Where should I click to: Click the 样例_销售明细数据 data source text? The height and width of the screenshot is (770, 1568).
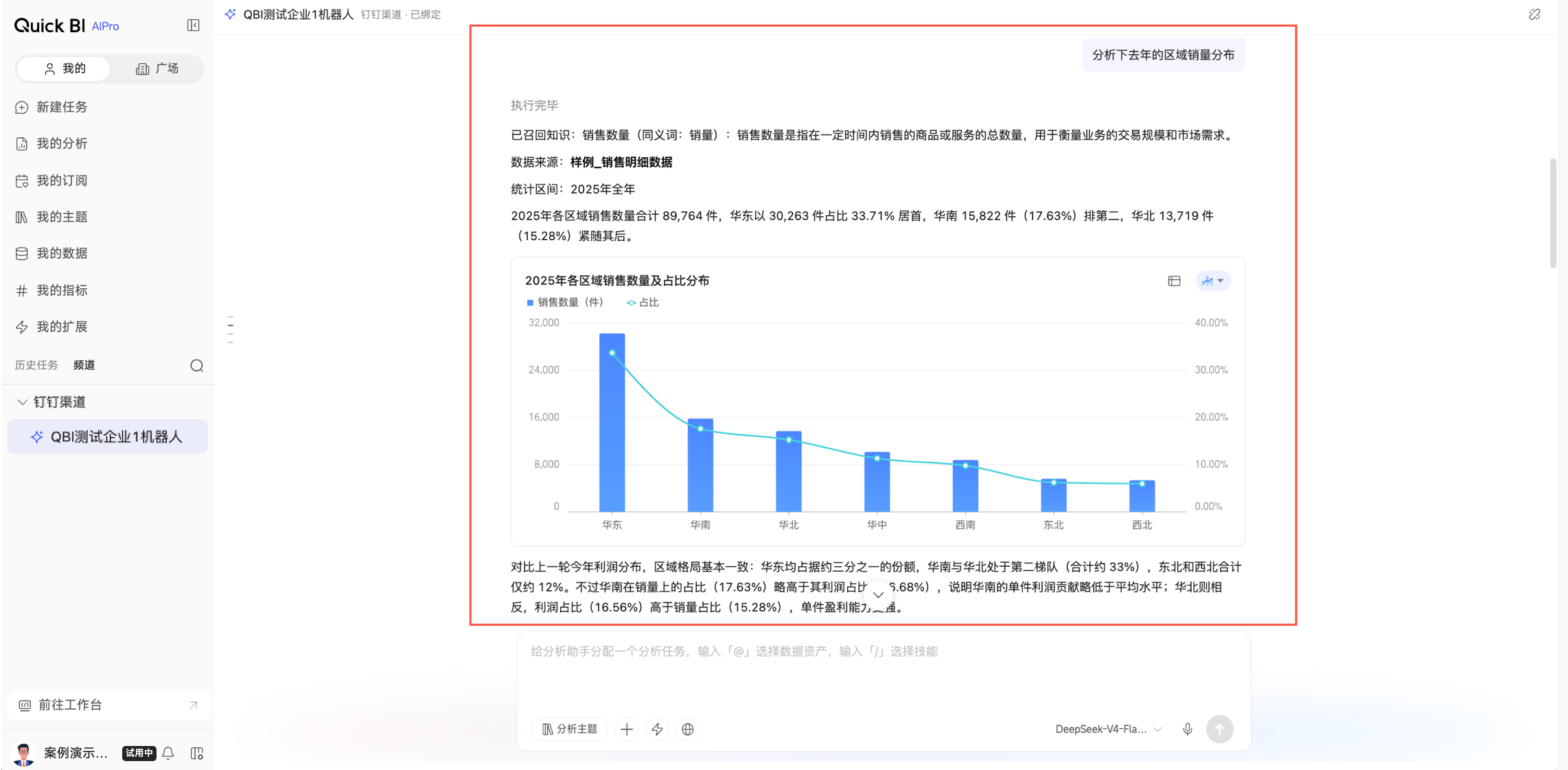coord(621,163)
